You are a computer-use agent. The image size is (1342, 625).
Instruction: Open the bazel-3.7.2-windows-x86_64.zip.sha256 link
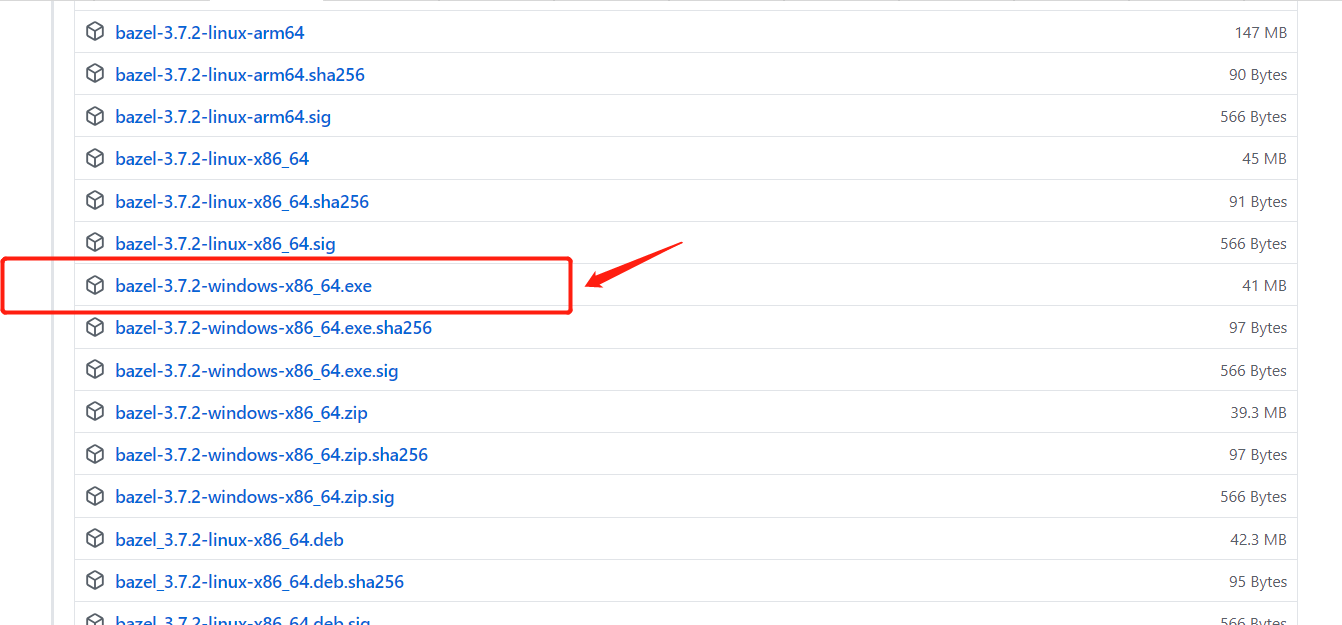coord(271,454)
